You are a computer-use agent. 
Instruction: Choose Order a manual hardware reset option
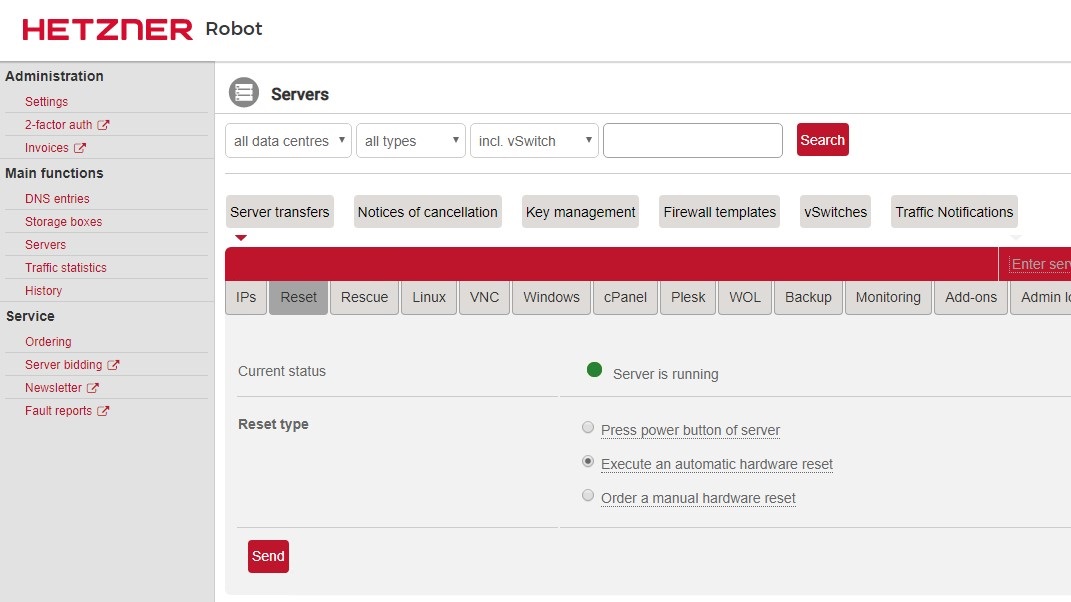[587, 495]
